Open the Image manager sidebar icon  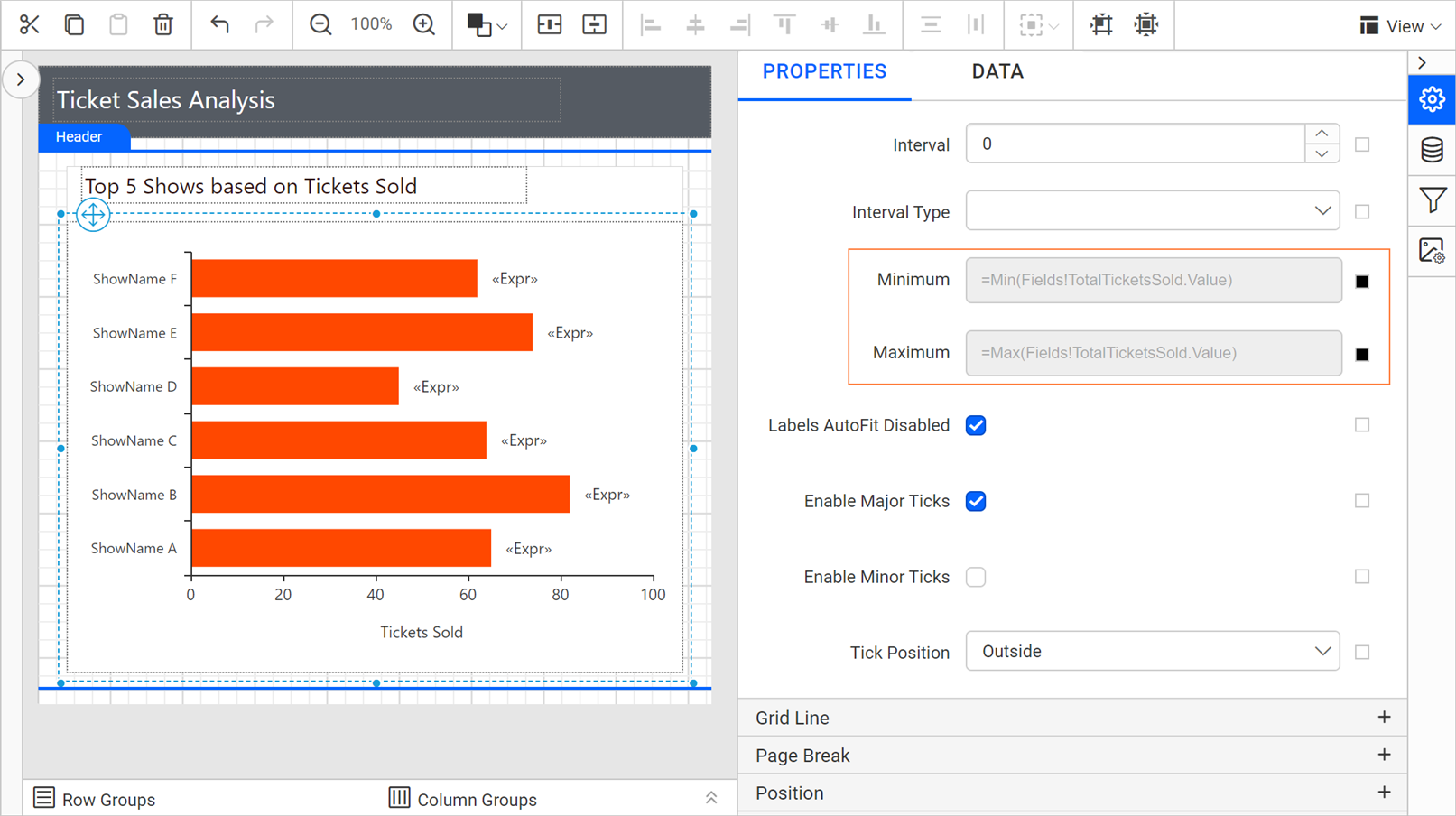pyautogui.click(x=1432, y=251)
